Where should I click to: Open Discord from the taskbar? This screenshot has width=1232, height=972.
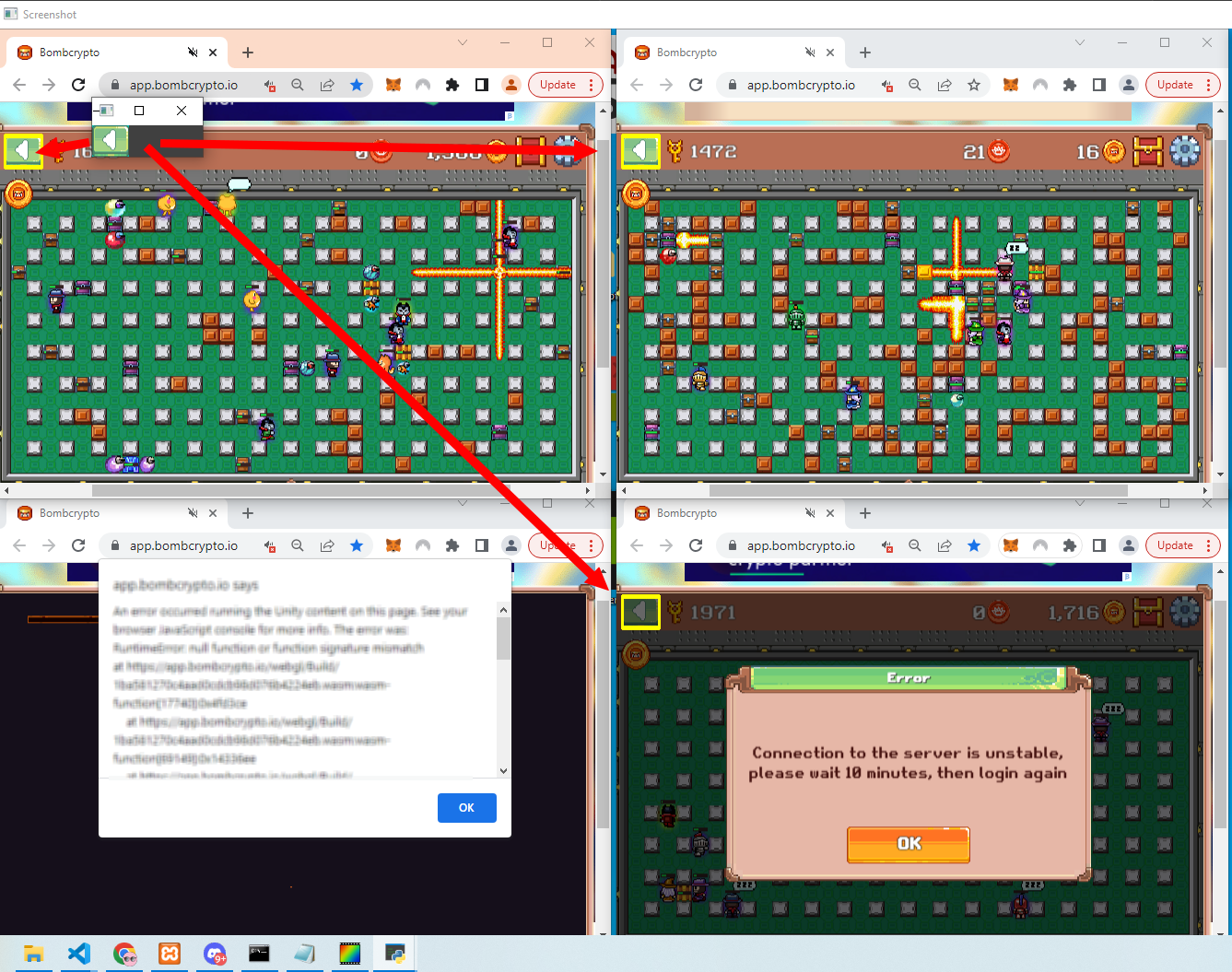(x=215, y=954)
